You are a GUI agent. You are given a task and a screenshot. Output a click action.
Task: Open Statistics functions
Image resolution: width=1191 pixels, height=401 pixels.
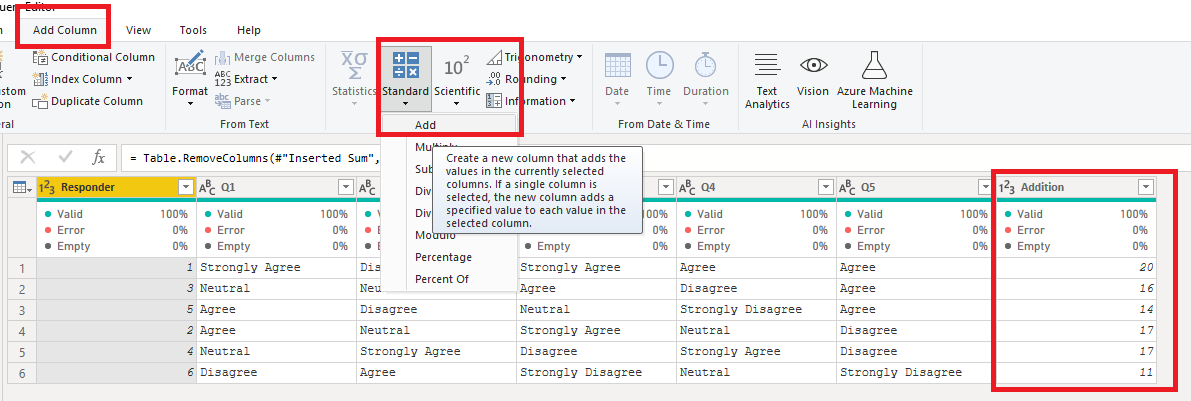coord(354,78)
